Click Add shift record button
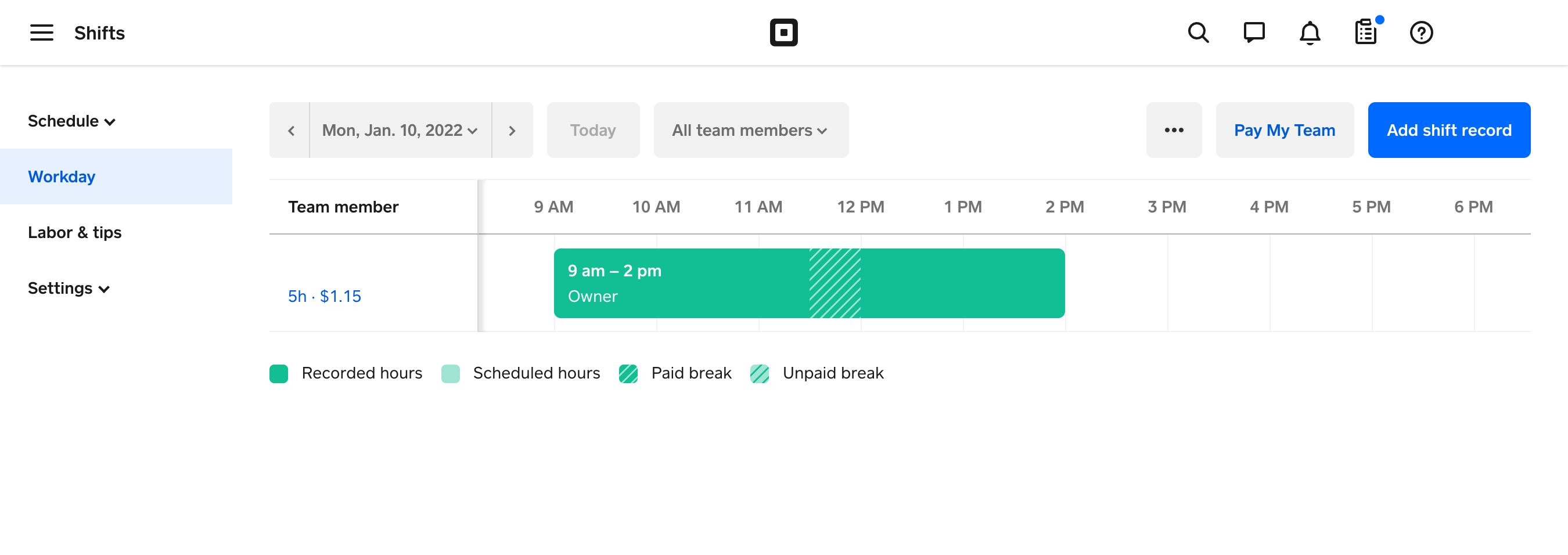The width and height of the screenshot is (1568, 555). (x=1449, y=131)
